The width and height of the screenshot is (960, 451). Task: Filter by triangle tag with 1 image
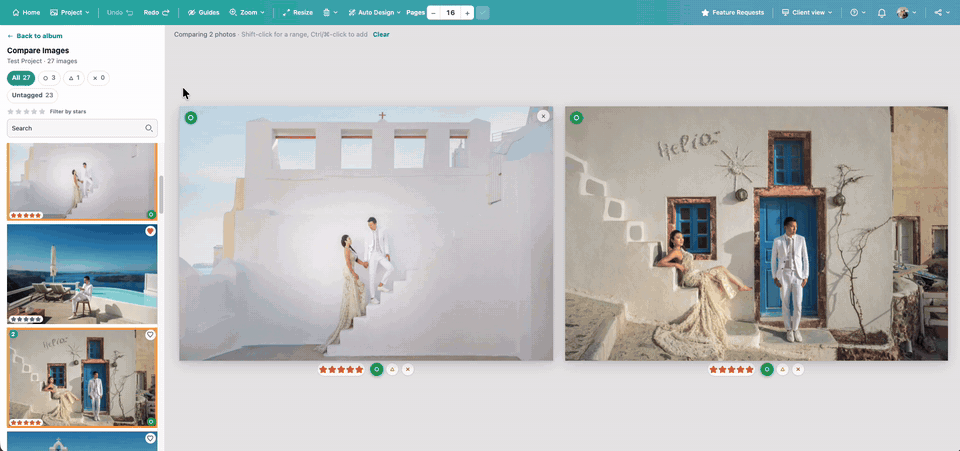click(x=74, y=78)
